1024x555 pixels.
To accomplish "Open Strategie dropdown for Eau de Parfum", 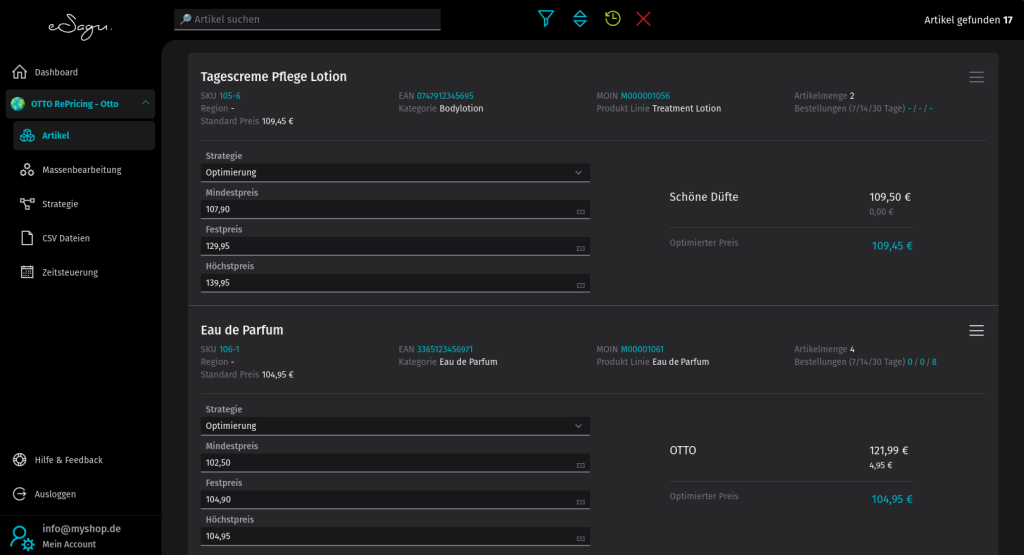I will click(x=394, y=426).
